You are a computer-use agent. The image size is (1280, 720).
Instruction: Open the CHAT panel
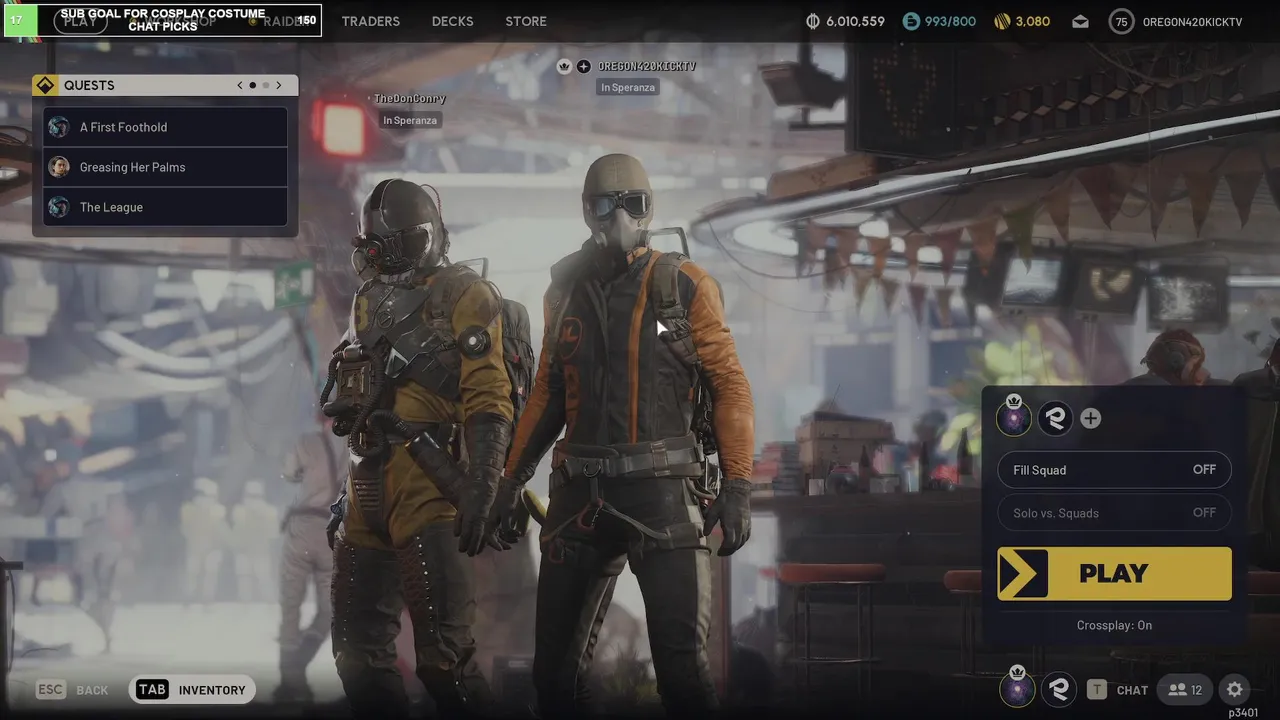coord(1132,690)
